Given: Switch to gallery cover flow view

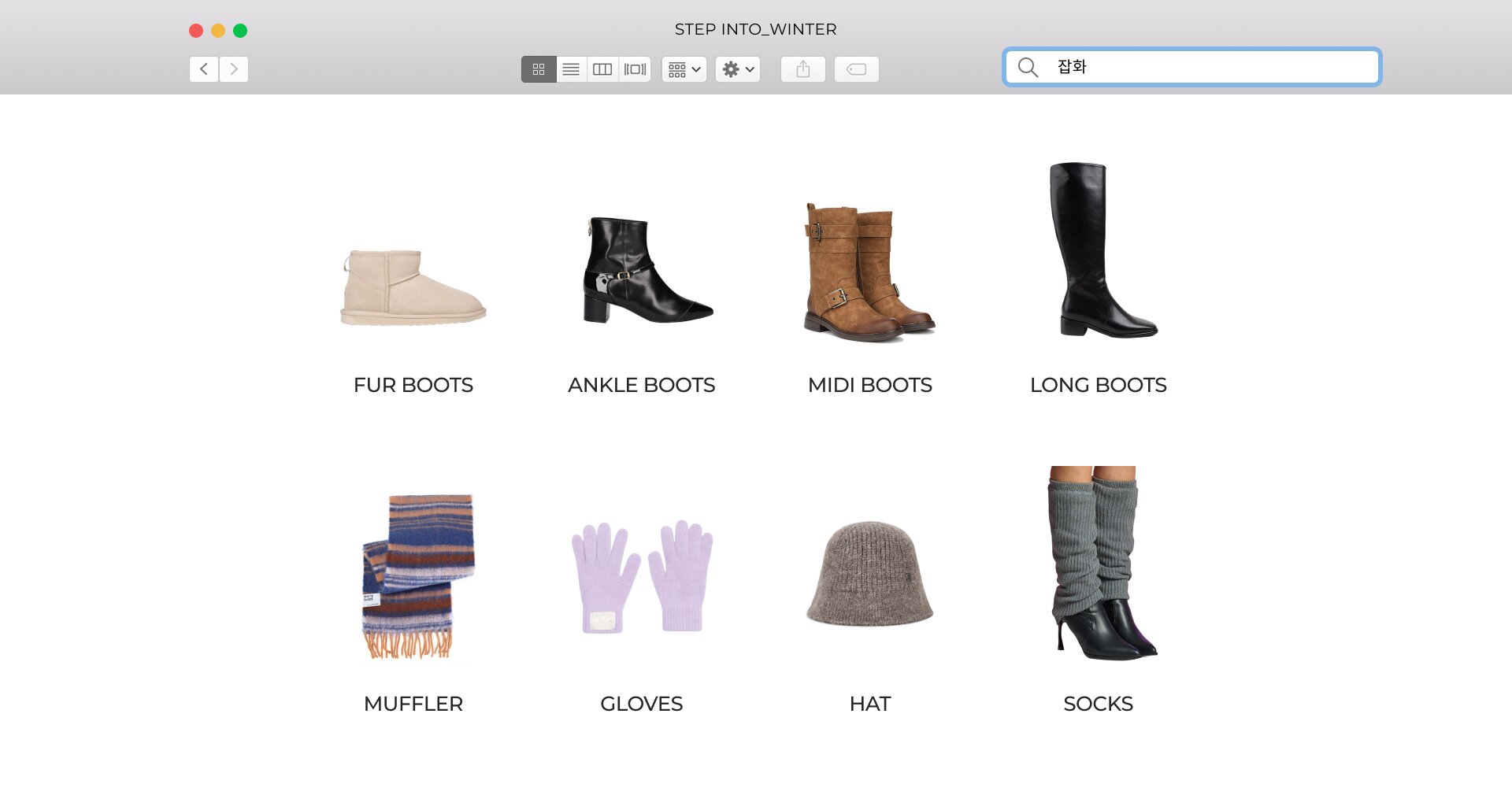Looking at the screenshot, I should [635, 69].
